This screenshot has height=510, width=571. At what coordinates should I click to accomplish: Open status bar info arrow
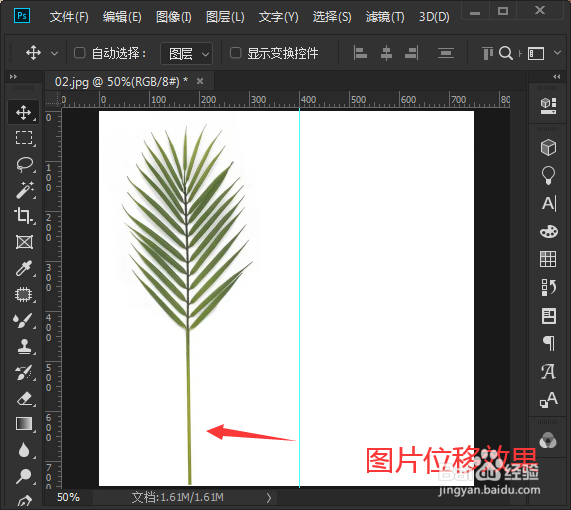[269, 498]
